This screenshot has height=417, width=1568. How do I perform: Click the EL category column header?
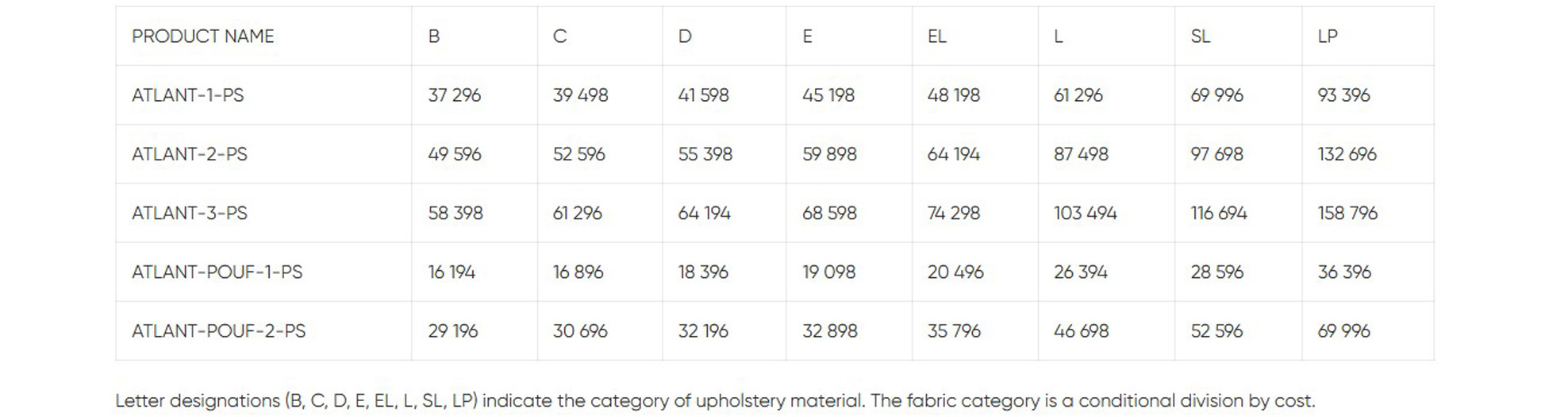click(x=936, y=37)
